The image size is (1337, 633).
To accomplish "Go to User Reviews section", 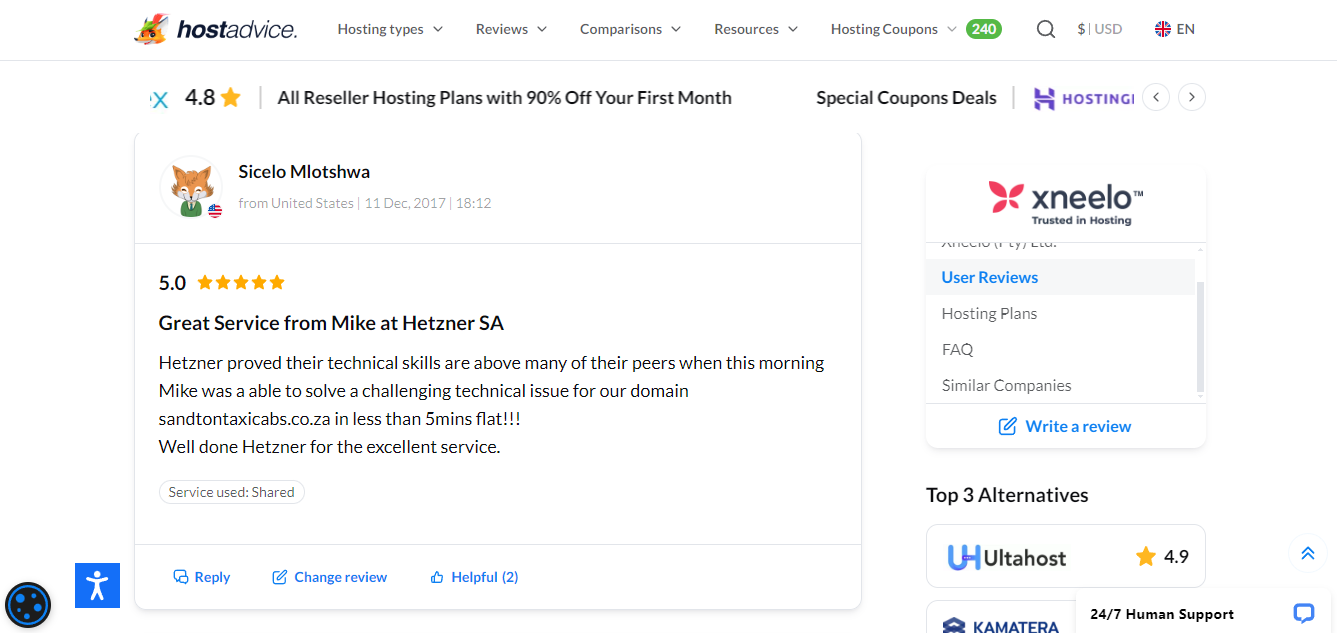I will [1060, 277].
